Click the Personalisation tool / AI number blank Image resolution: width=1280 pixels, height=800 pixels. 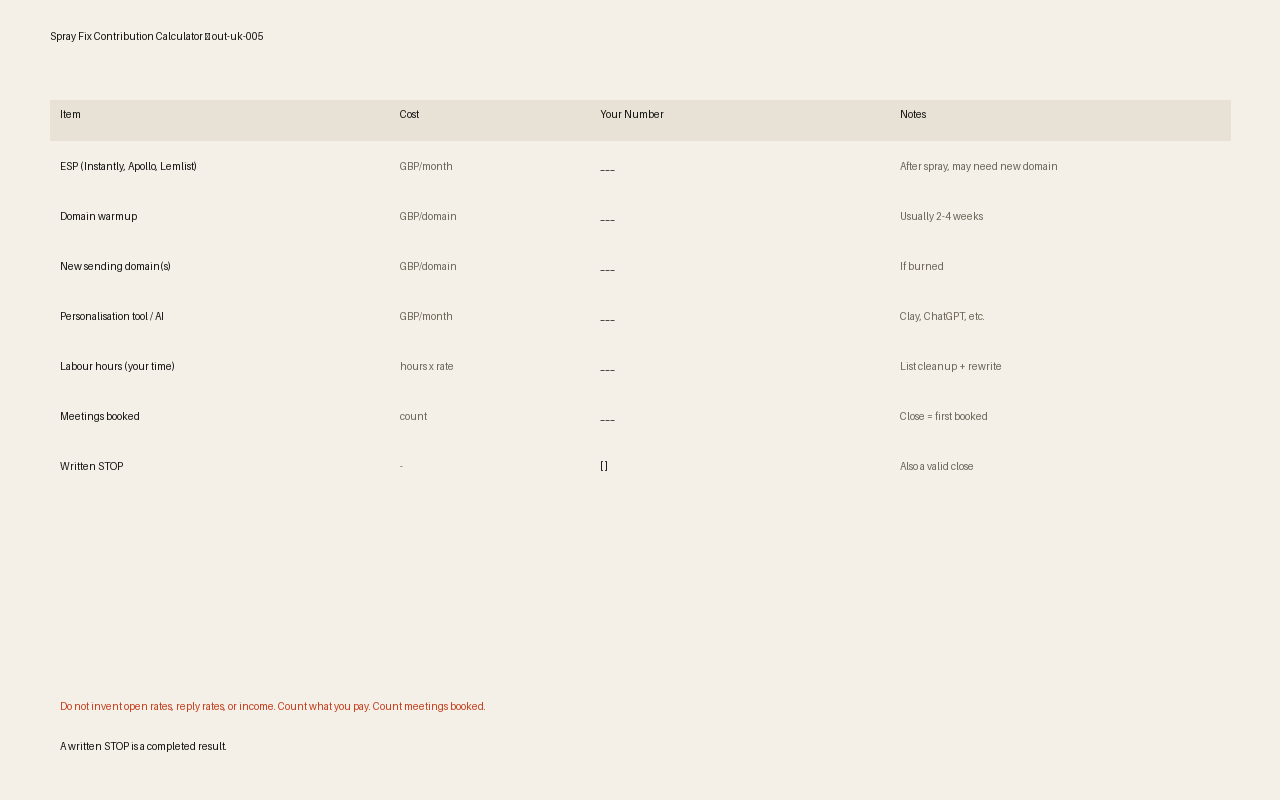click(x=607, y=317)
